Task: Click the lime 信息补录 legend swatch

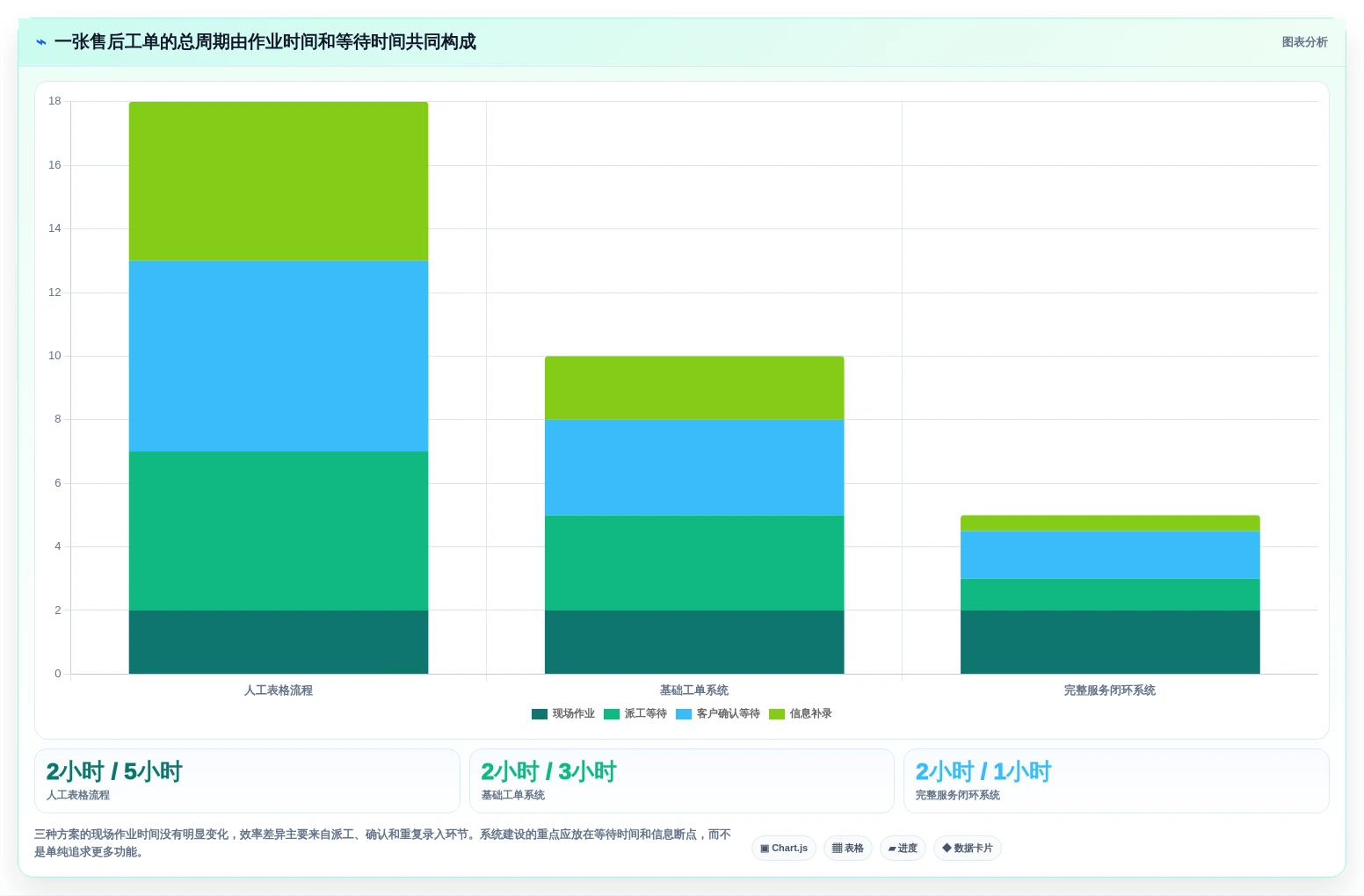Action: click(777, 714)
